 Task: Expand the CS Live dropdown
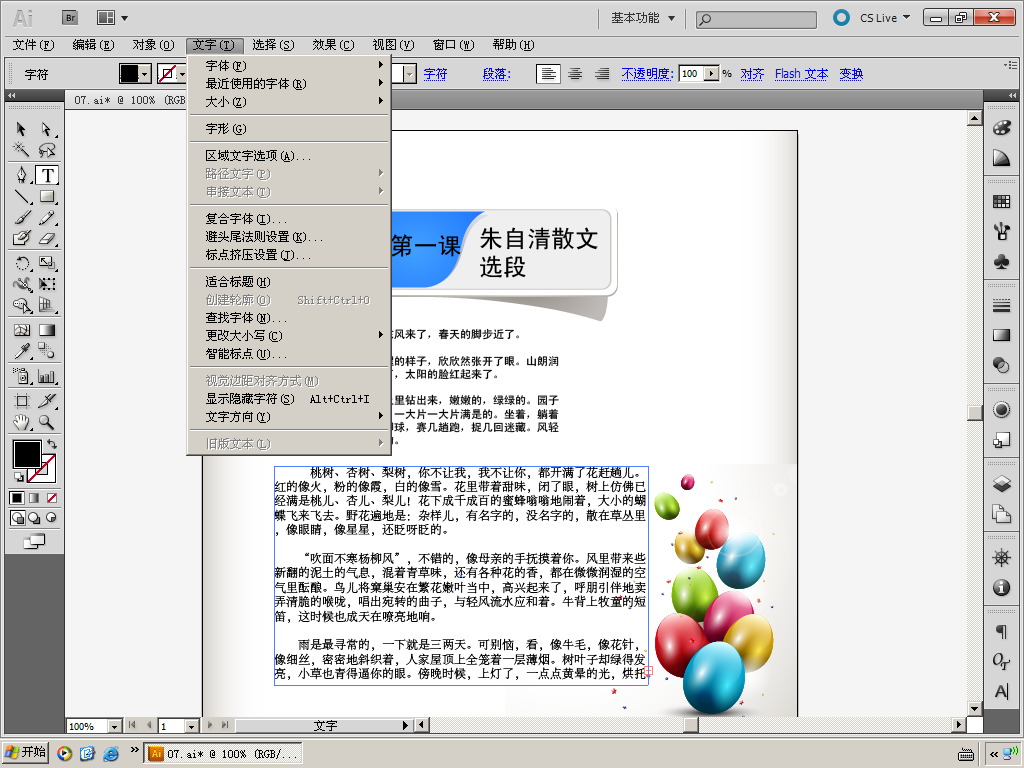coord(906,18)
